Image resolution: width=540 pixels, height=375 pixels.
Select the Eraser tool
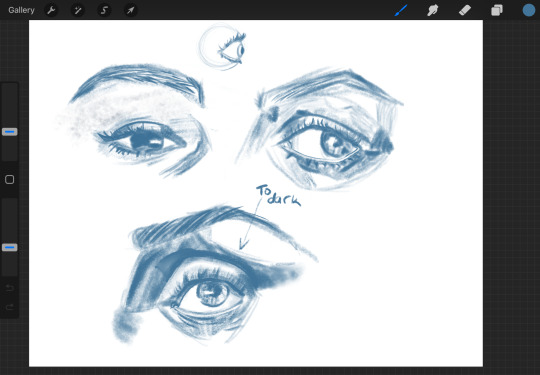pyautogui.click(x=465, y=10)
